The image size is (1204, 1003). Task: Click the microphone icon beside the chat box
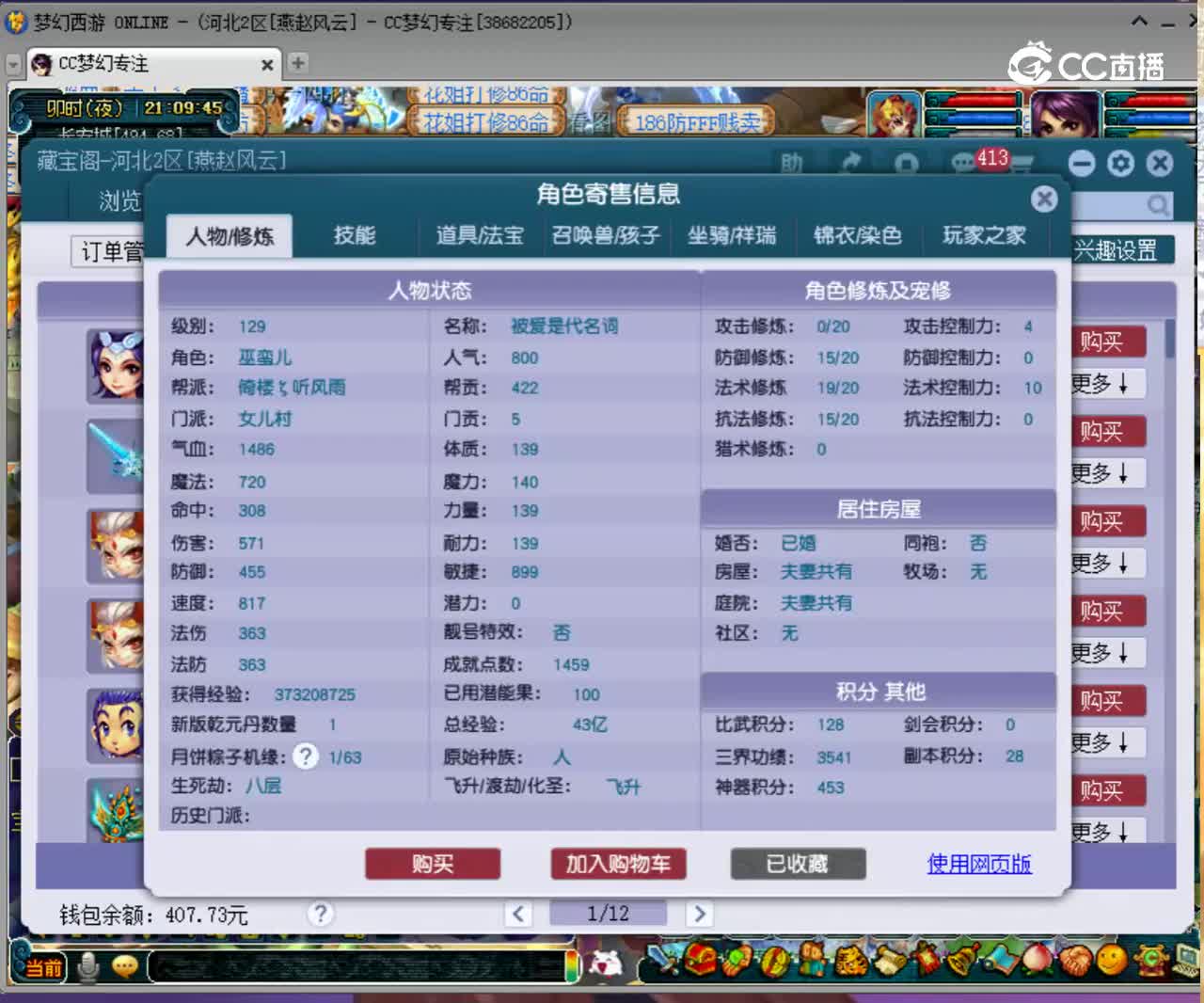(x=88, y=966)
